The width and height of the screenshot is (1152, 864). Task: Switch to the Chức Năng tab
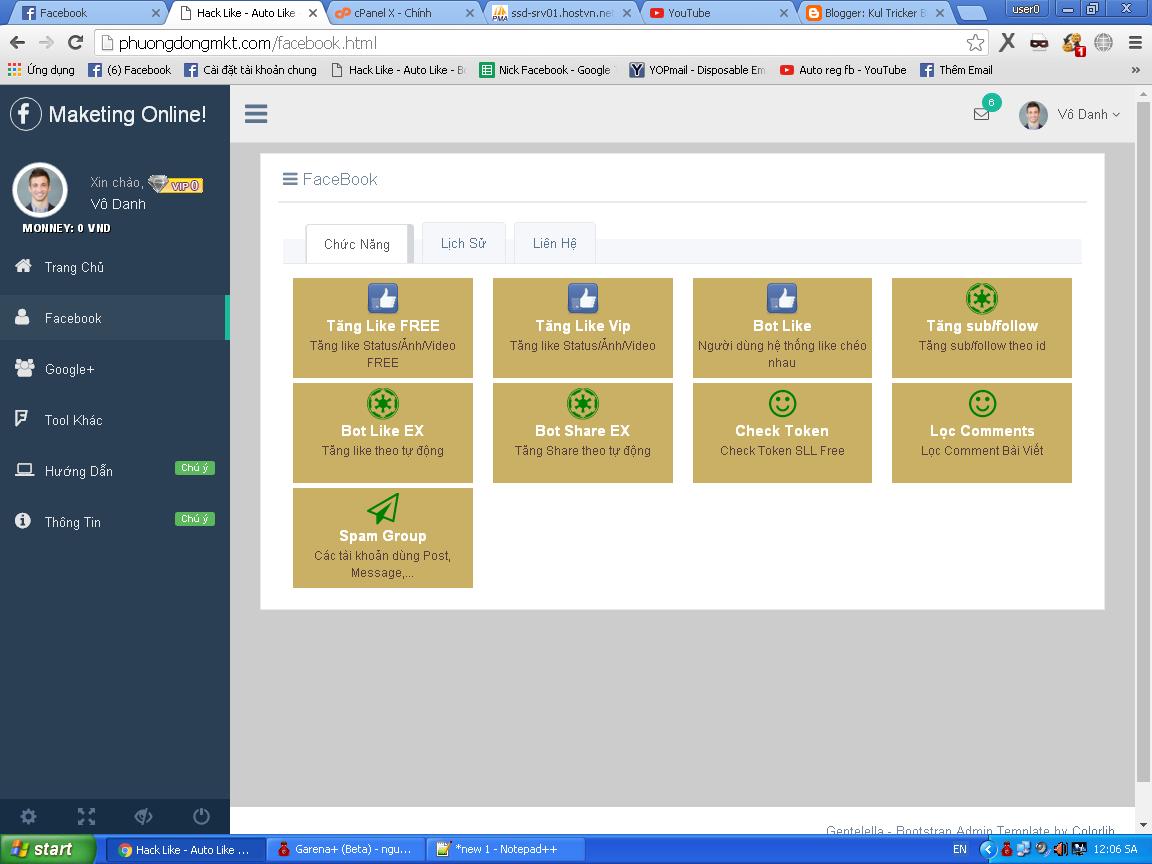[357, 244]
